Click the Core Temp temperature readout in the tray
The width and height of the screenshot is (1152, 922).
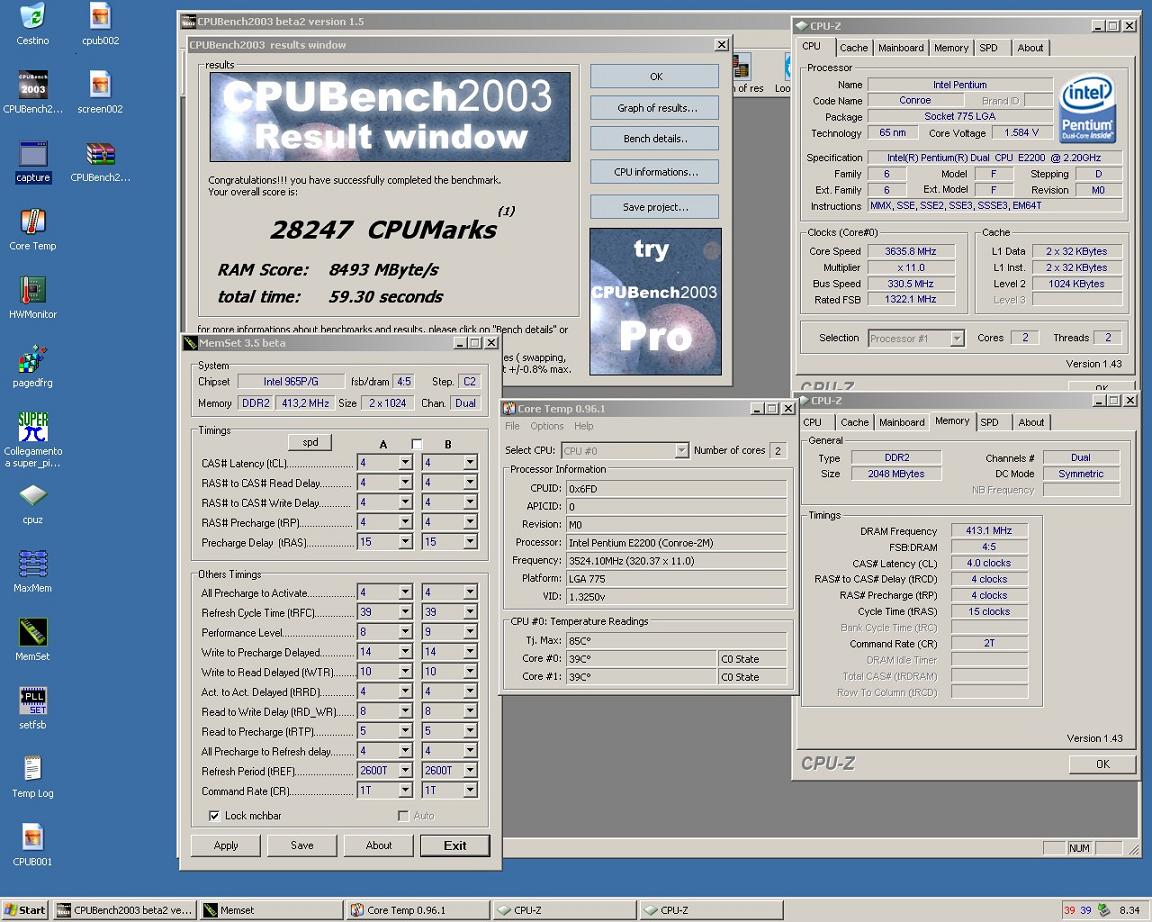pyautogui.click(x=1078, y=910)
